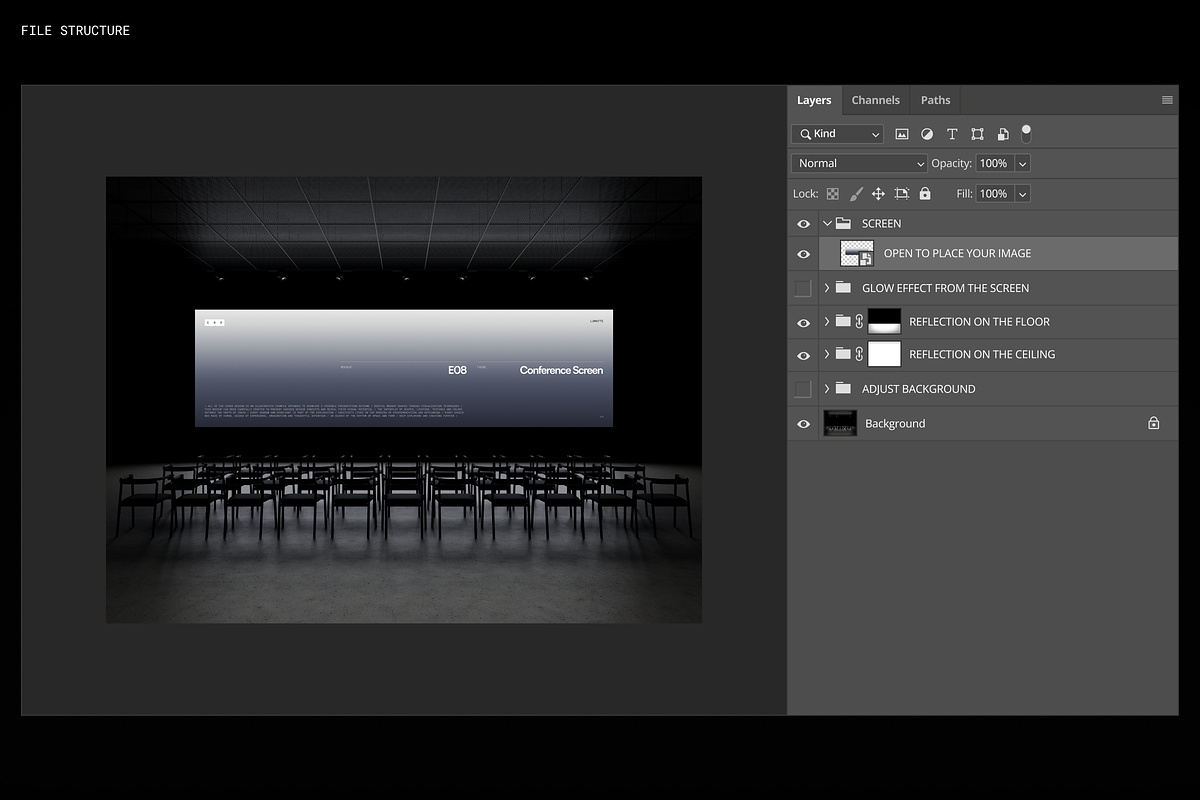
Task: Click the SCREEN group folder icon
Action: pyautogui.click(x=843, y=224)
